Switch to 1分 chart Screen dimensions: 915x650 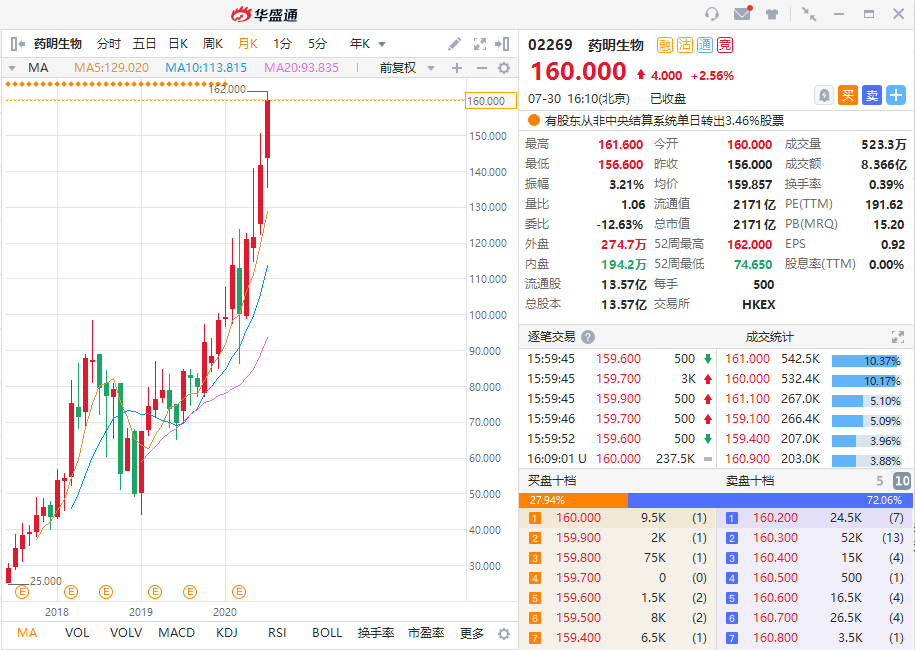(x=282, y=44)
